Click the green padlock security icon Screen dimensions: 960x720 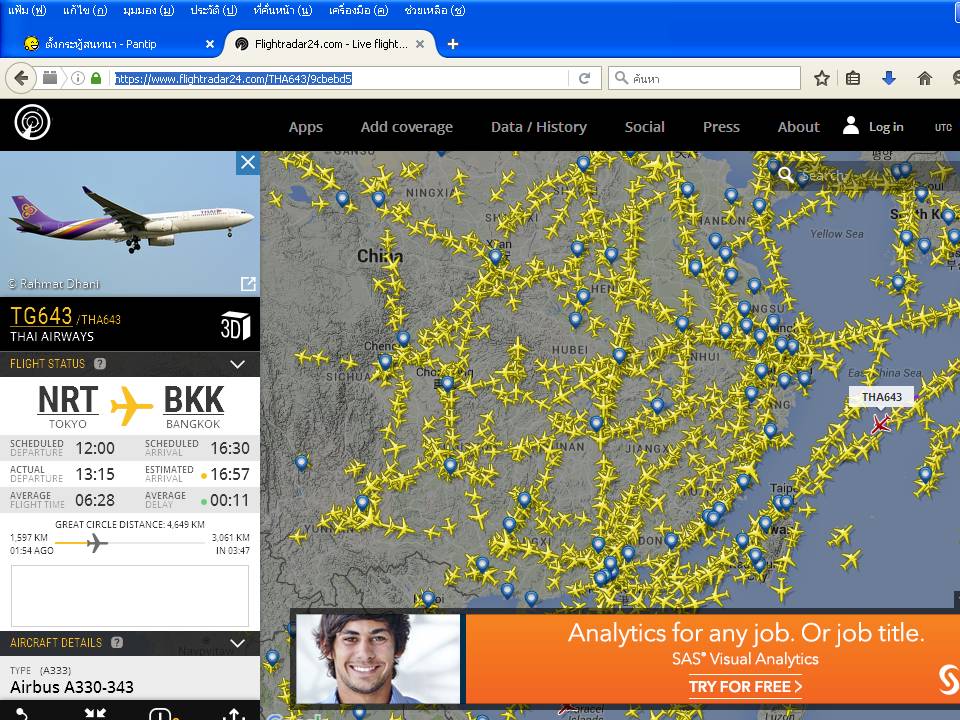tap(96, 78)
